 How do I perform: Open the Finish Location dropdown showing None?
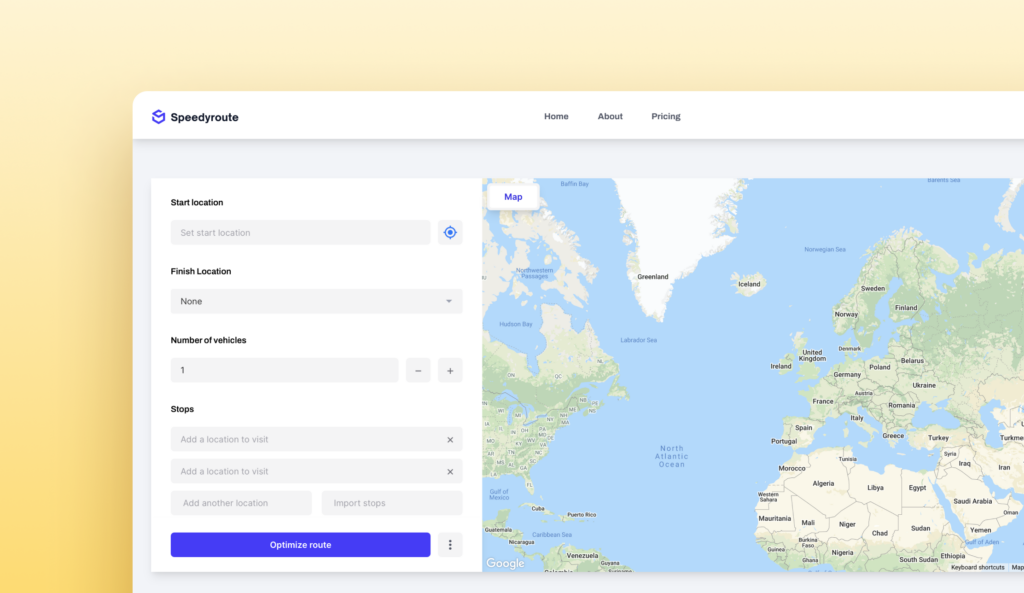(x=316, y=301)
